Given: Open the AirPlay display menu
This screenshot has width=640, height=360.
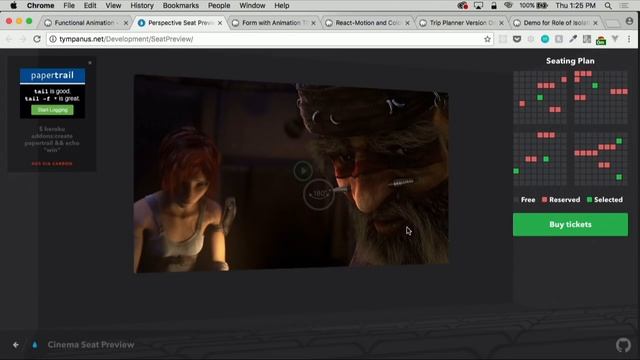Looking at the screenshot, I should (478, 6).
